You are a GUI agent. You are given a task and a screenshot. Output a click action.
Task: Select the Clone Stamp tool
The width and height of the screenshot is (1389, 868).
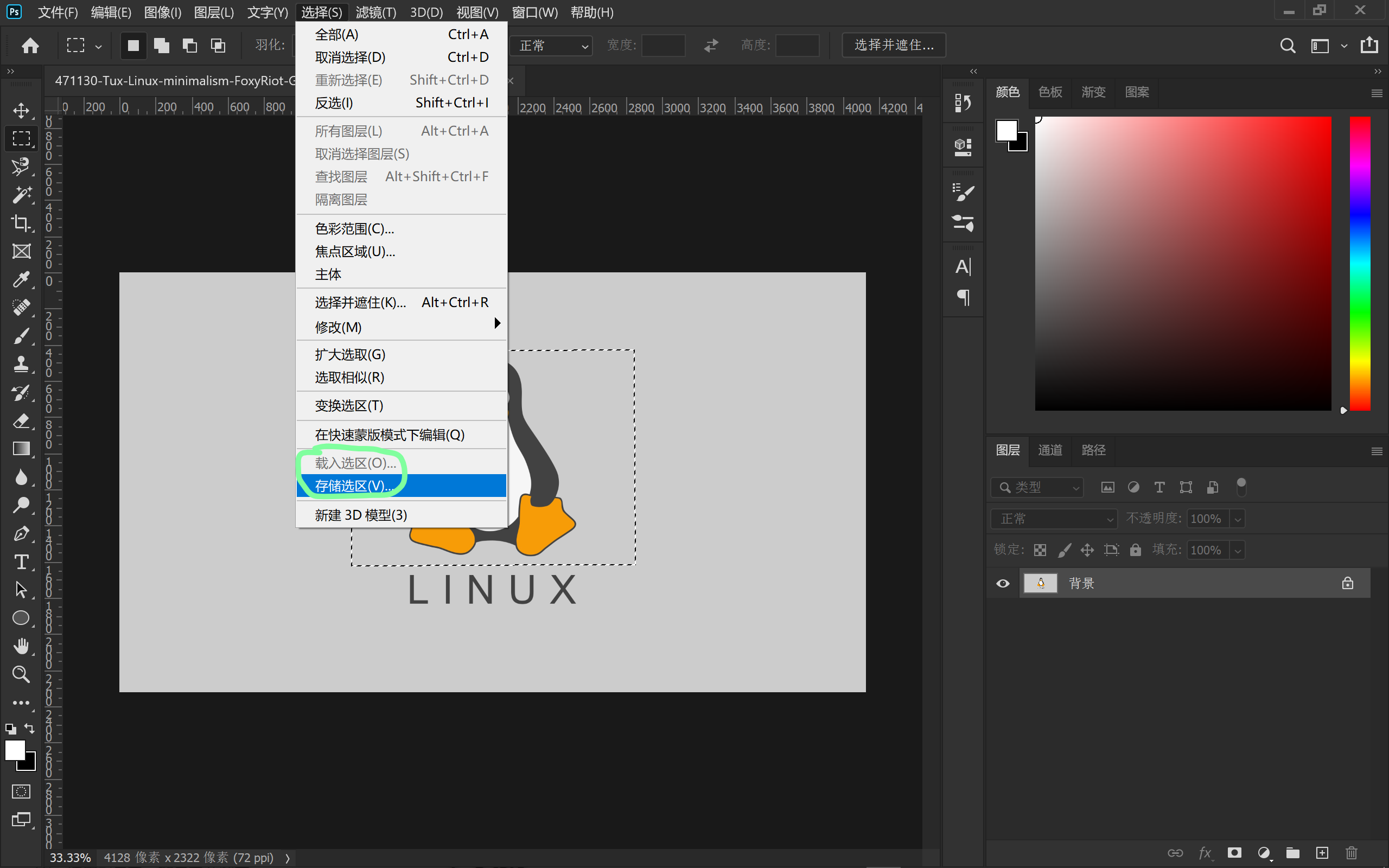pos(21,364)
